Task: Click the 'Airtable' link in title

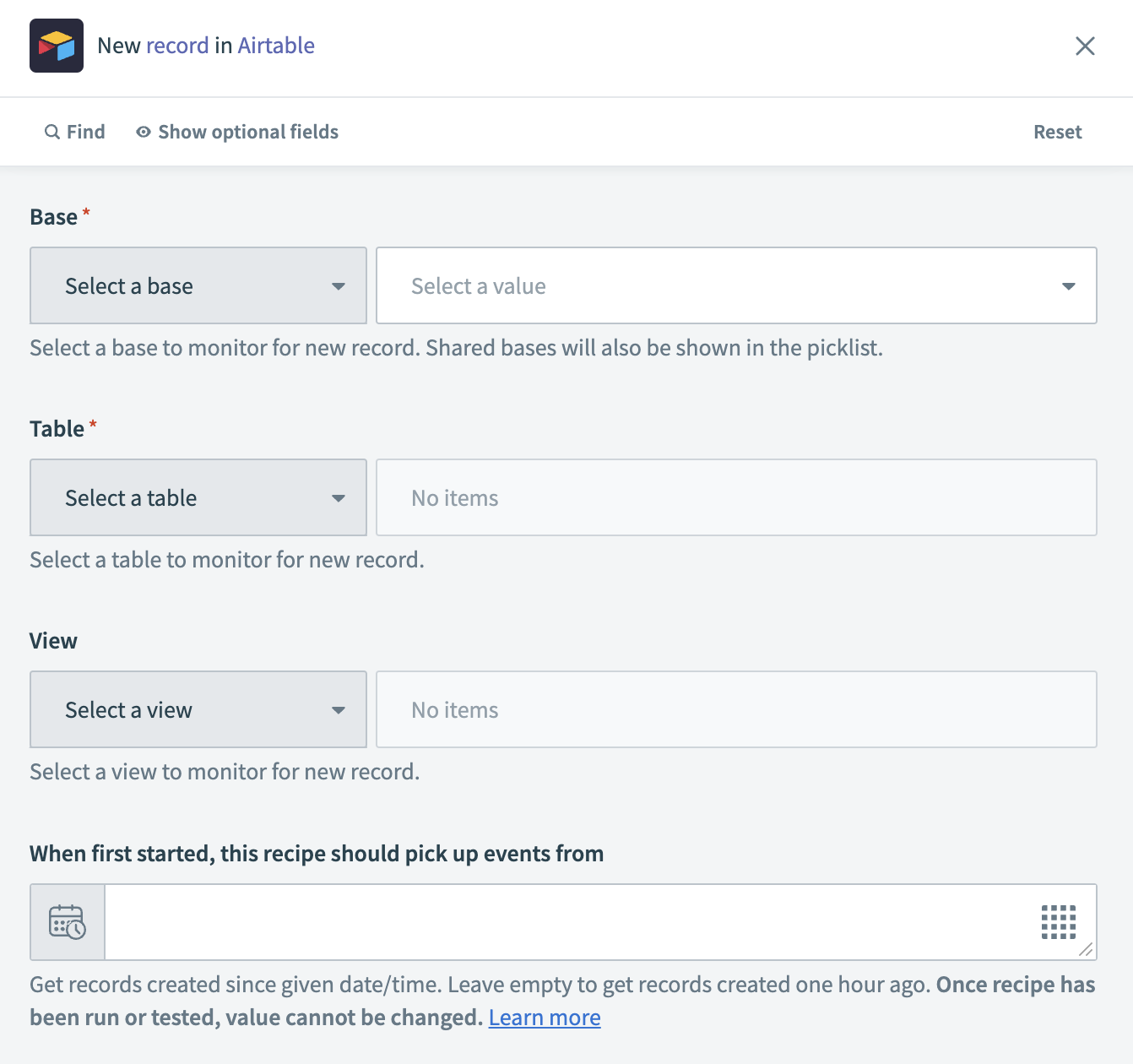Action: point(276,46)
